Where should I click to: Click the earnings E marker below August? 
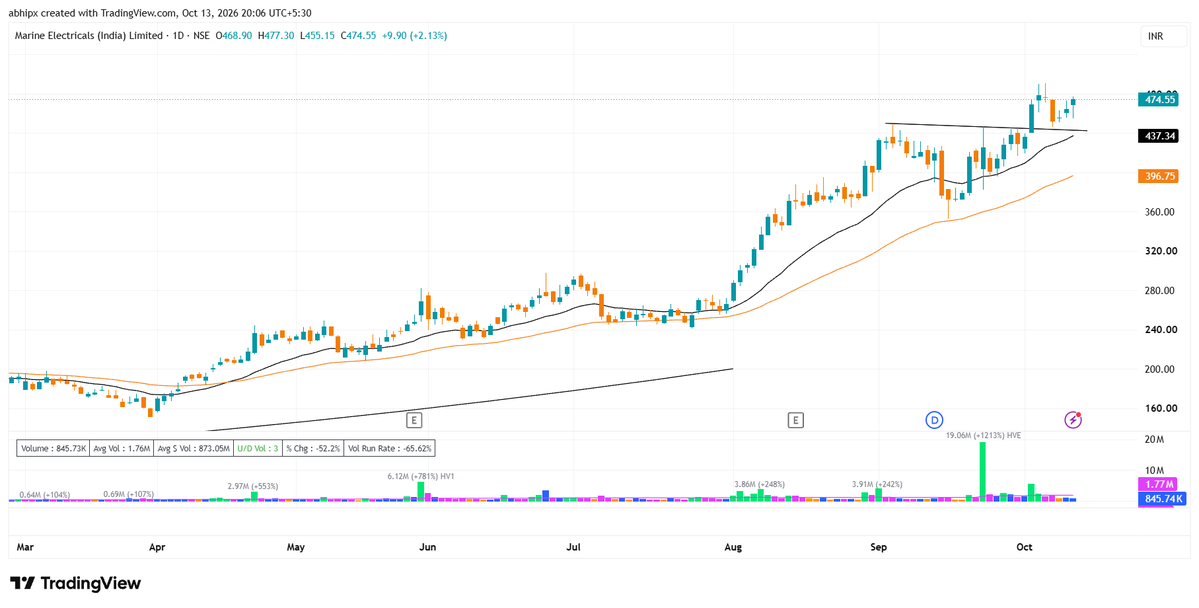pyautogui.click(x=796, y=419)
